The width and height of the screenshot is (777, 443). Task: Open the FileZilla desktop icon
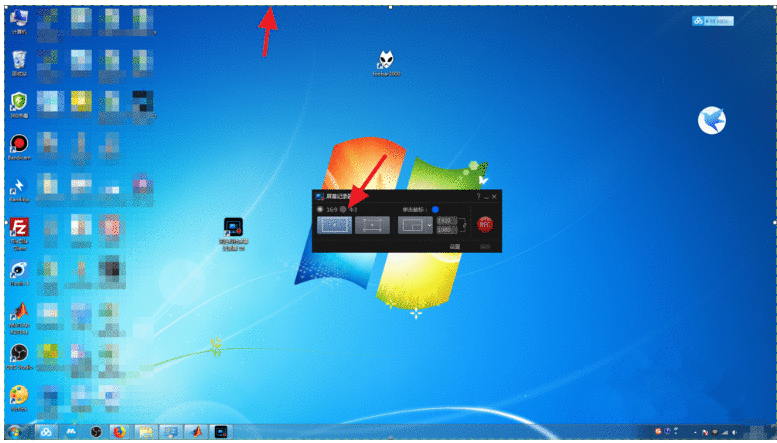click(x=18, y=227)
